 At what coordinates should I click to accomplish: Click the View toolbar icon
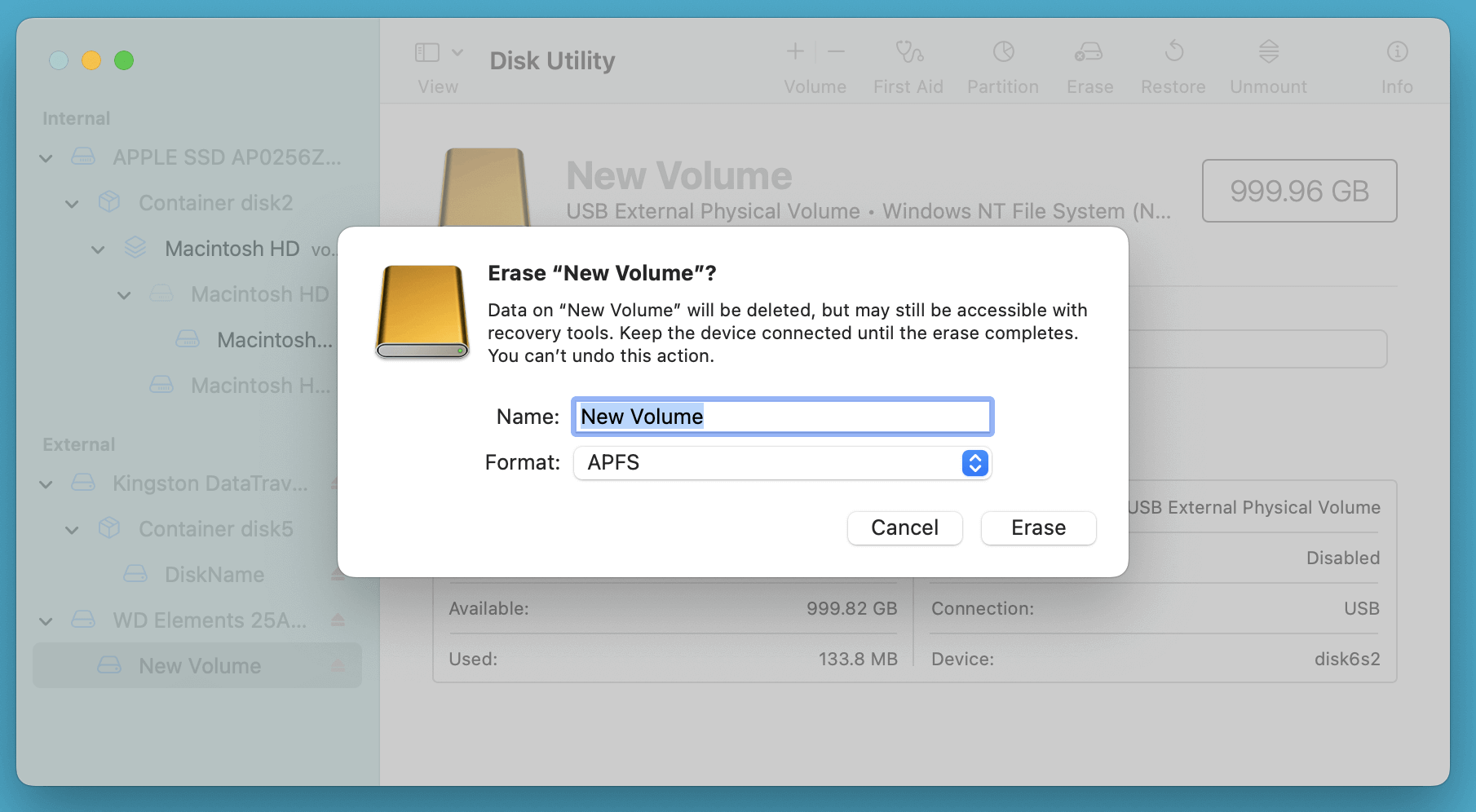tap(426, 51)
